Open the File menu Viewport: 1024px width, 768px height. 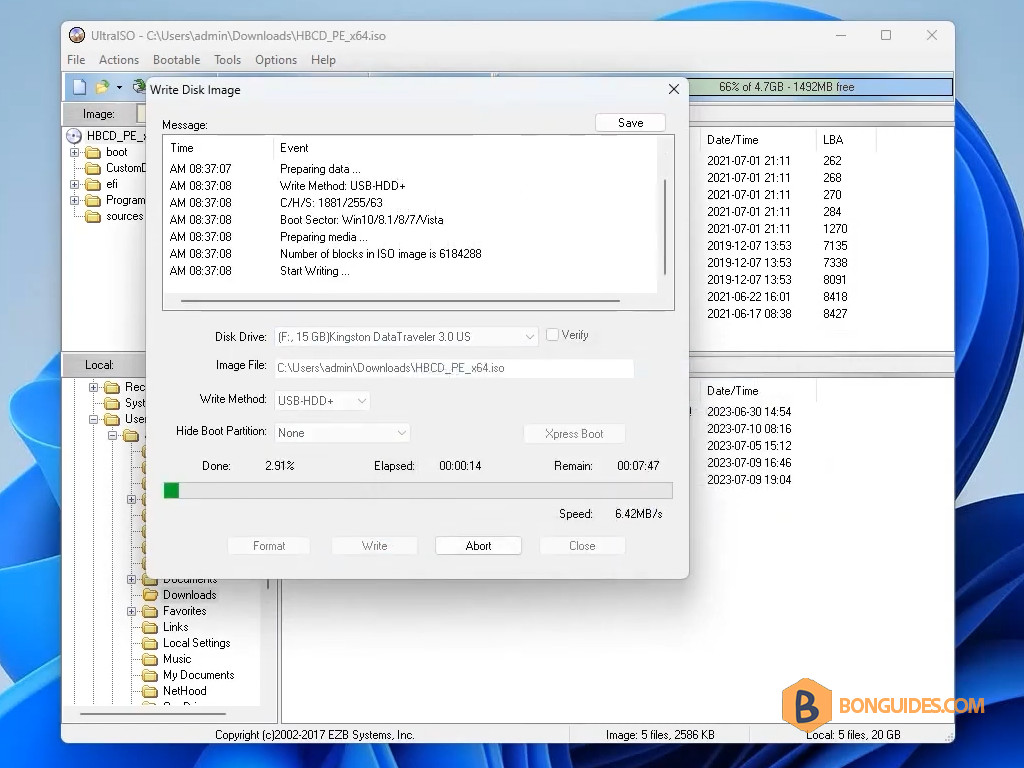(x=76, y=60)
